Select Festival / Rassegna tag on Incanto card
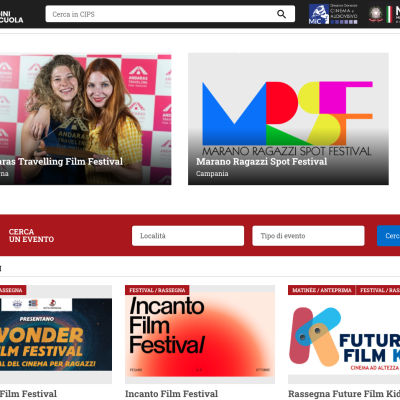 pos(157,290)
